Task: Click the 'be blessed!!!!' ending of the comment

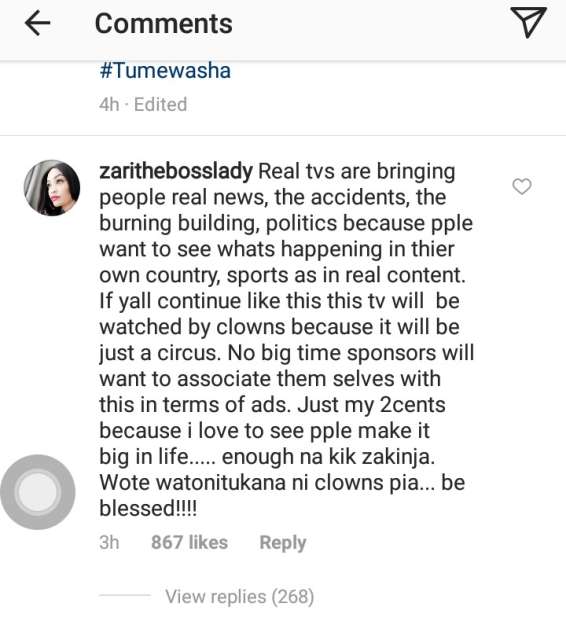Action: click(x=282, y=496)
